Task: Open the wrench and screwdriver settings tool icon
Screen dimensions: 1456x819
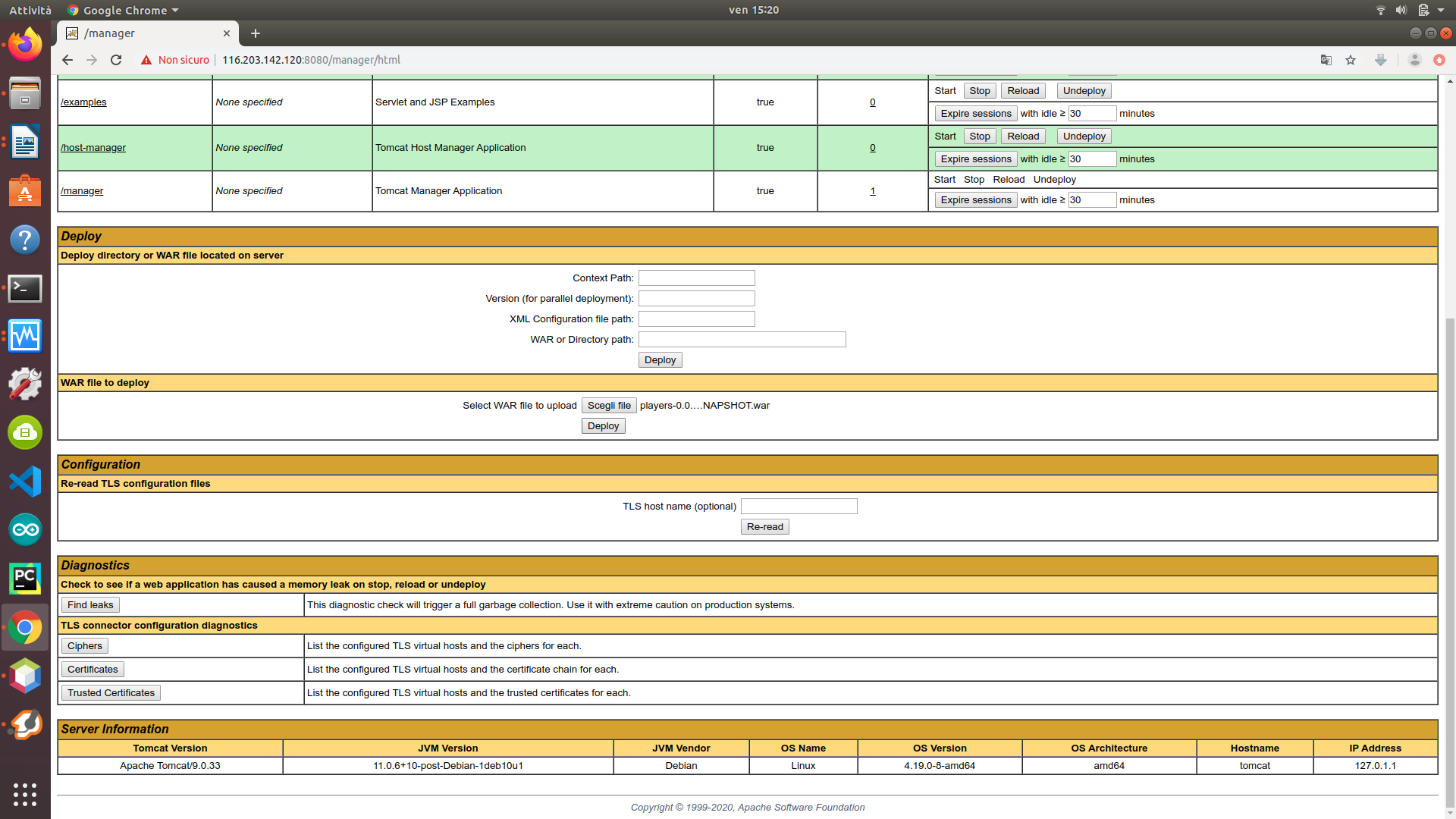Action: point(25,384)
